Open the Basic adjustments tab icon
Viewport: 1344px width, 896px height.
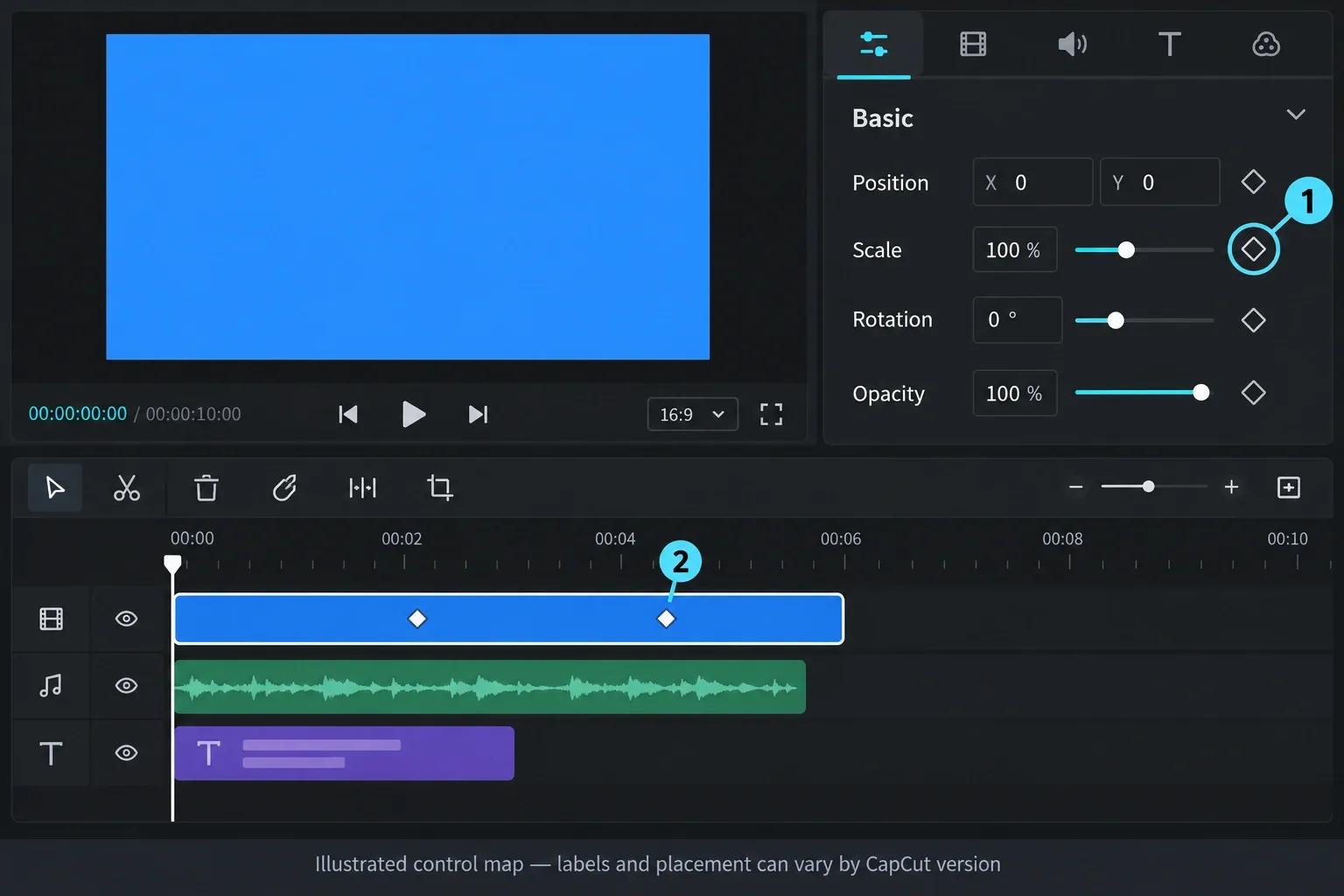pos(874,44)
